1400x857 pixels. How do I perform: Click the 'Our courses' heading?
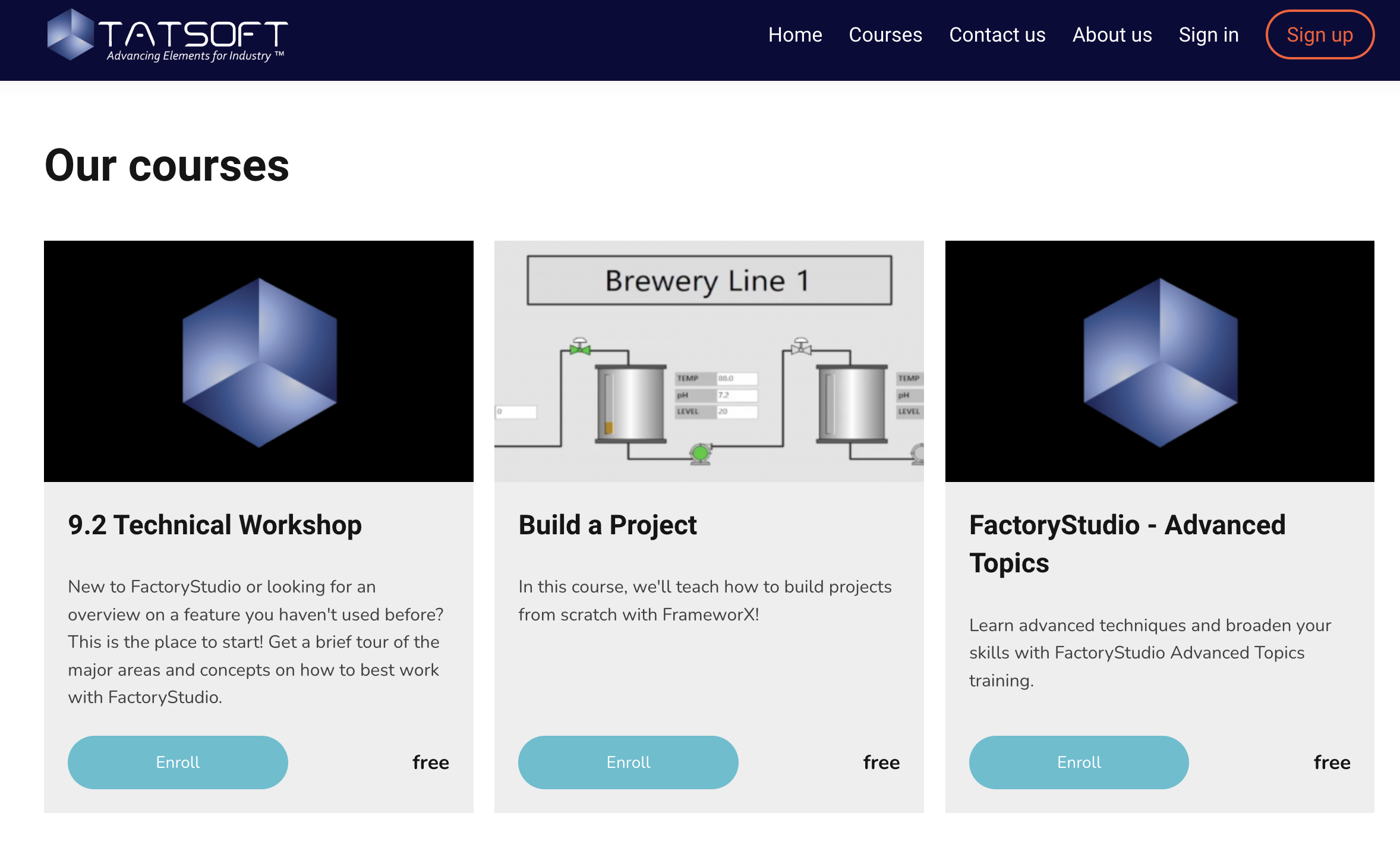pos(166,166)
